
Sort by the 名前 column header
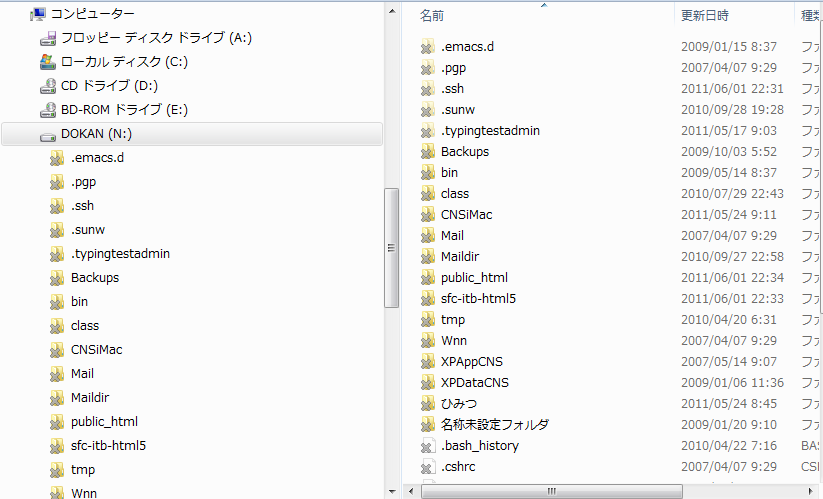pyautogui.click(x=433, y=15)
